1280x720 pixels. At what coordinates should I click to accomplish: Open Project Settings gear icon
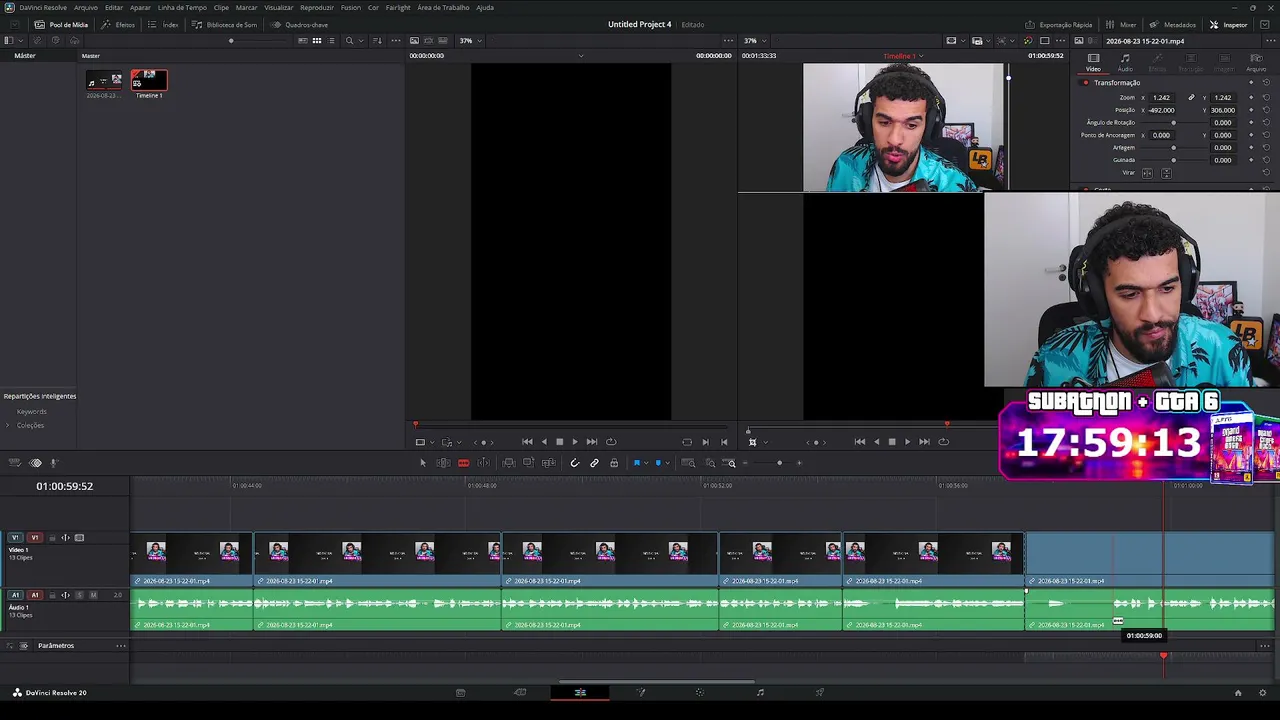pyautogui.click(x=1264, y=692)
